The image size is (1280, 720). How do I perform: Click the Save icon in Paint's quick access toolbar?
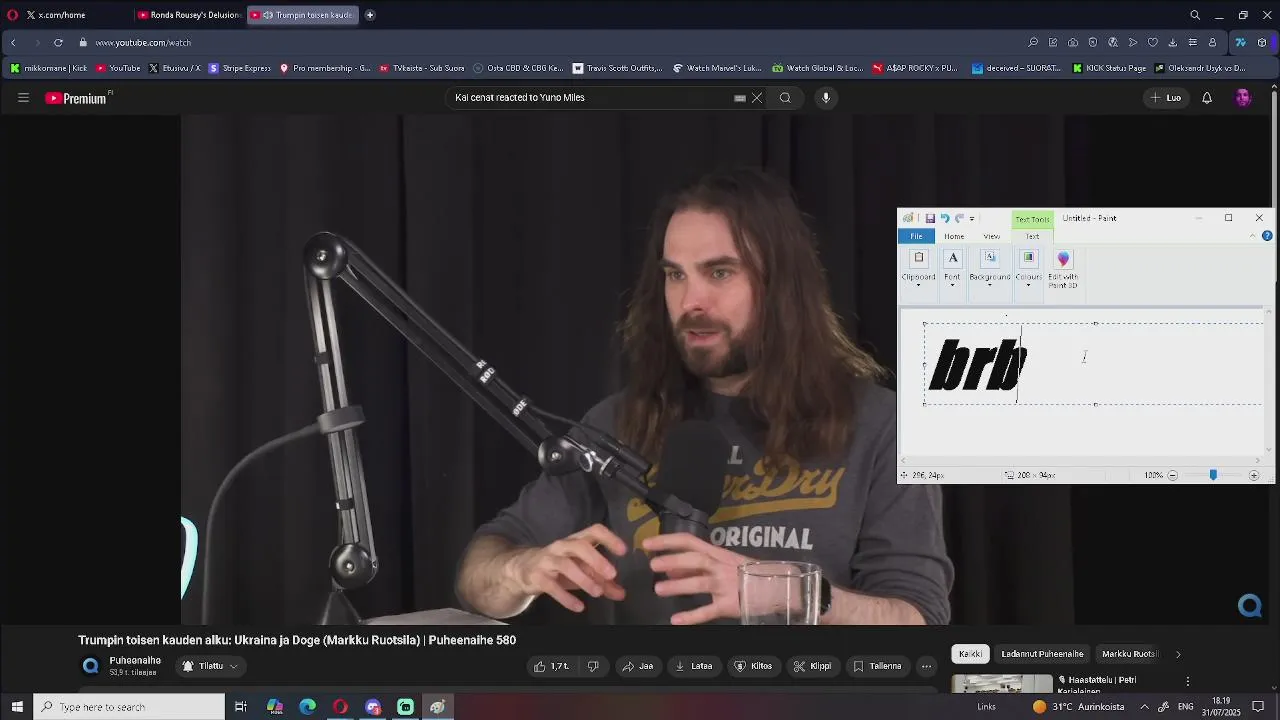click(x=930, y=218)
